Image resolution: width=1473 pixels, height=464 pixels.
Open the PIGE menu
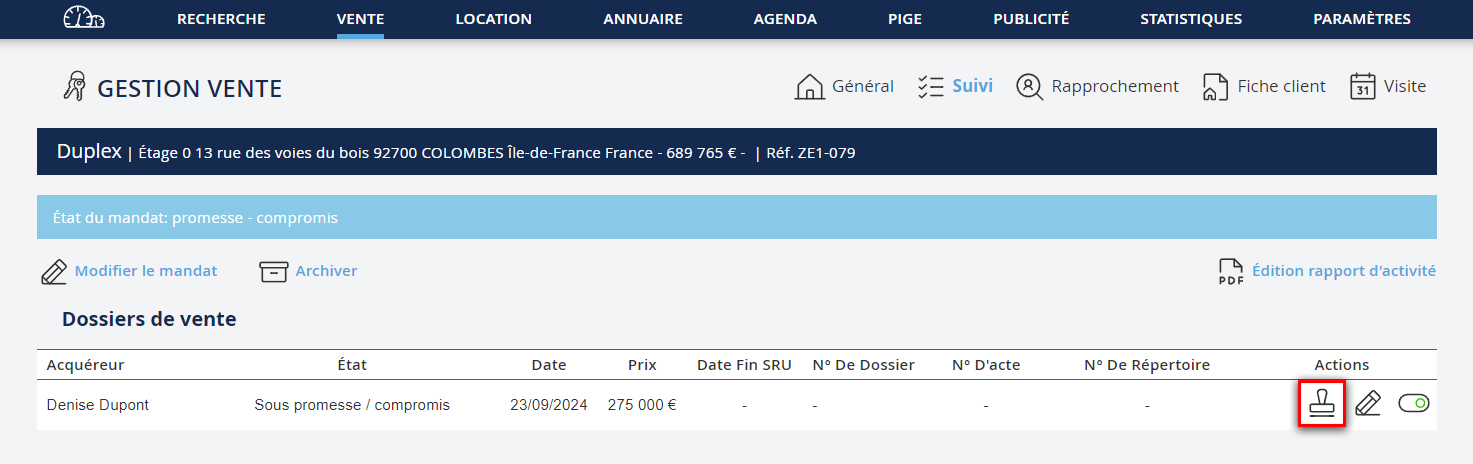coord(905,19)
